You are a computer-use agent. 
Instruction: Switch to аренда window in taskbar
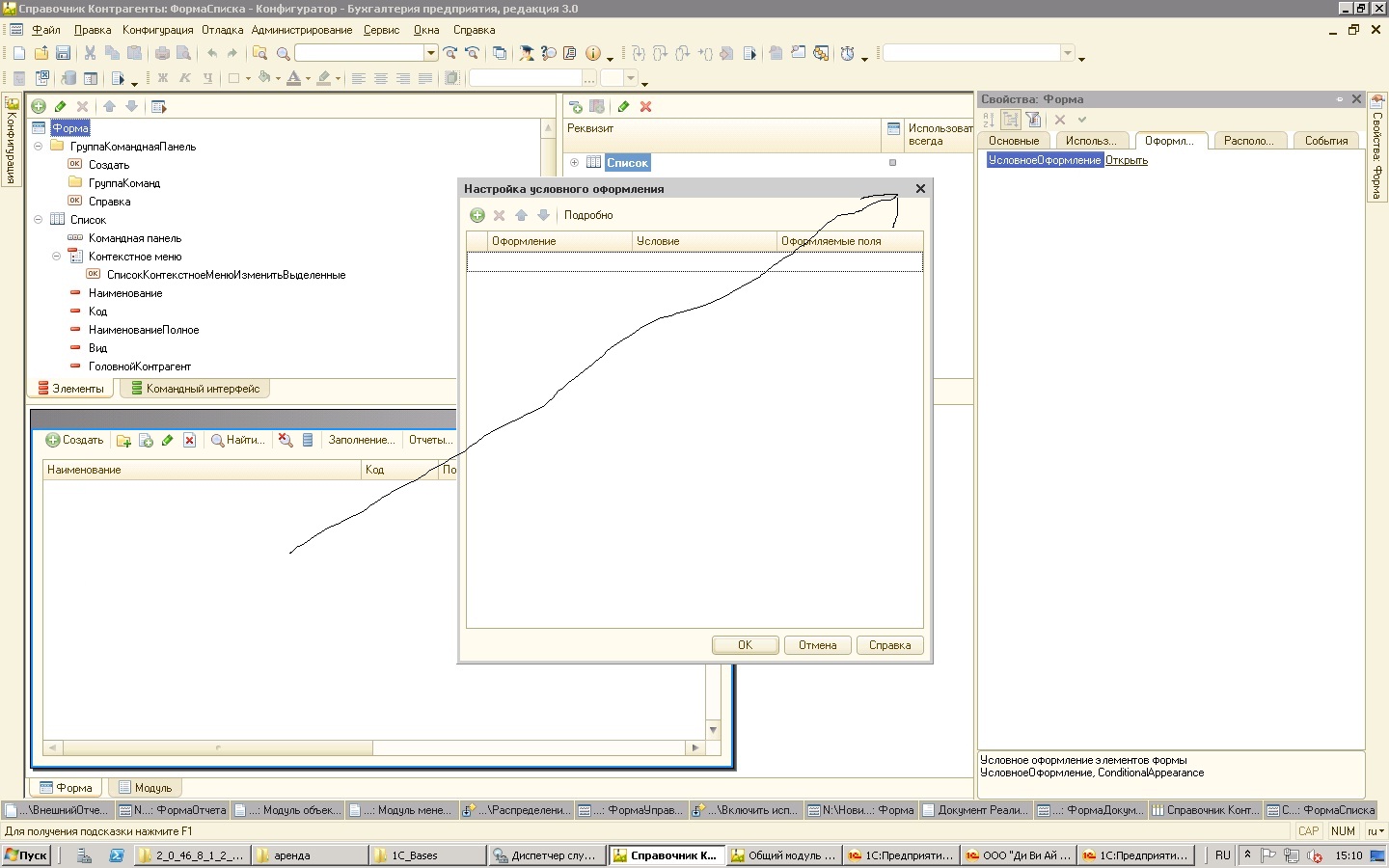(311, 855)
